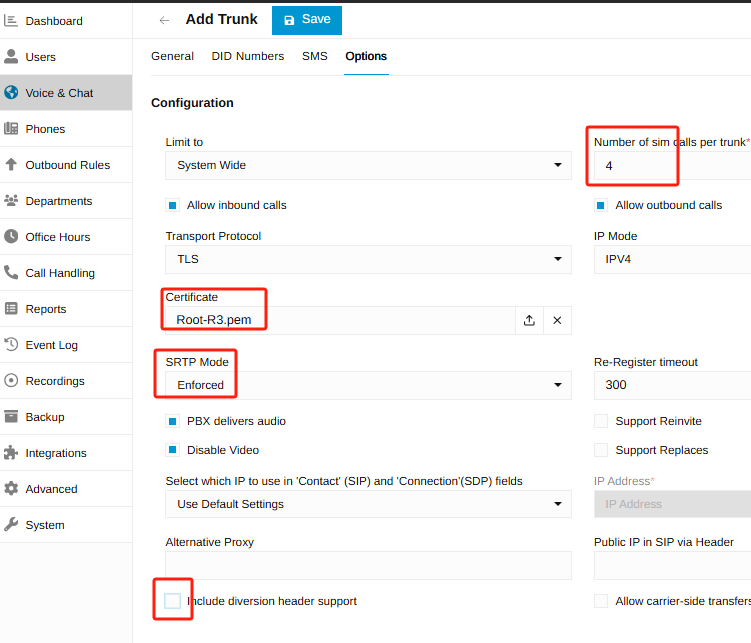Click the Recordings circle icon

pos(11,381)
